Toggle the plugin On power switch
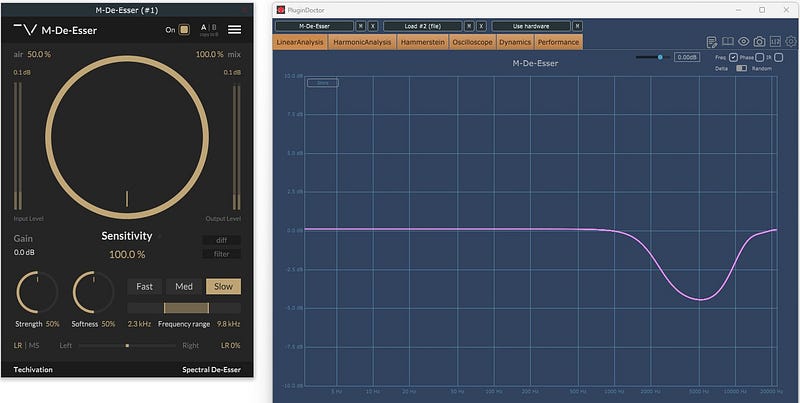This screenshot has height=403, width=800. (x=184, y=29)
